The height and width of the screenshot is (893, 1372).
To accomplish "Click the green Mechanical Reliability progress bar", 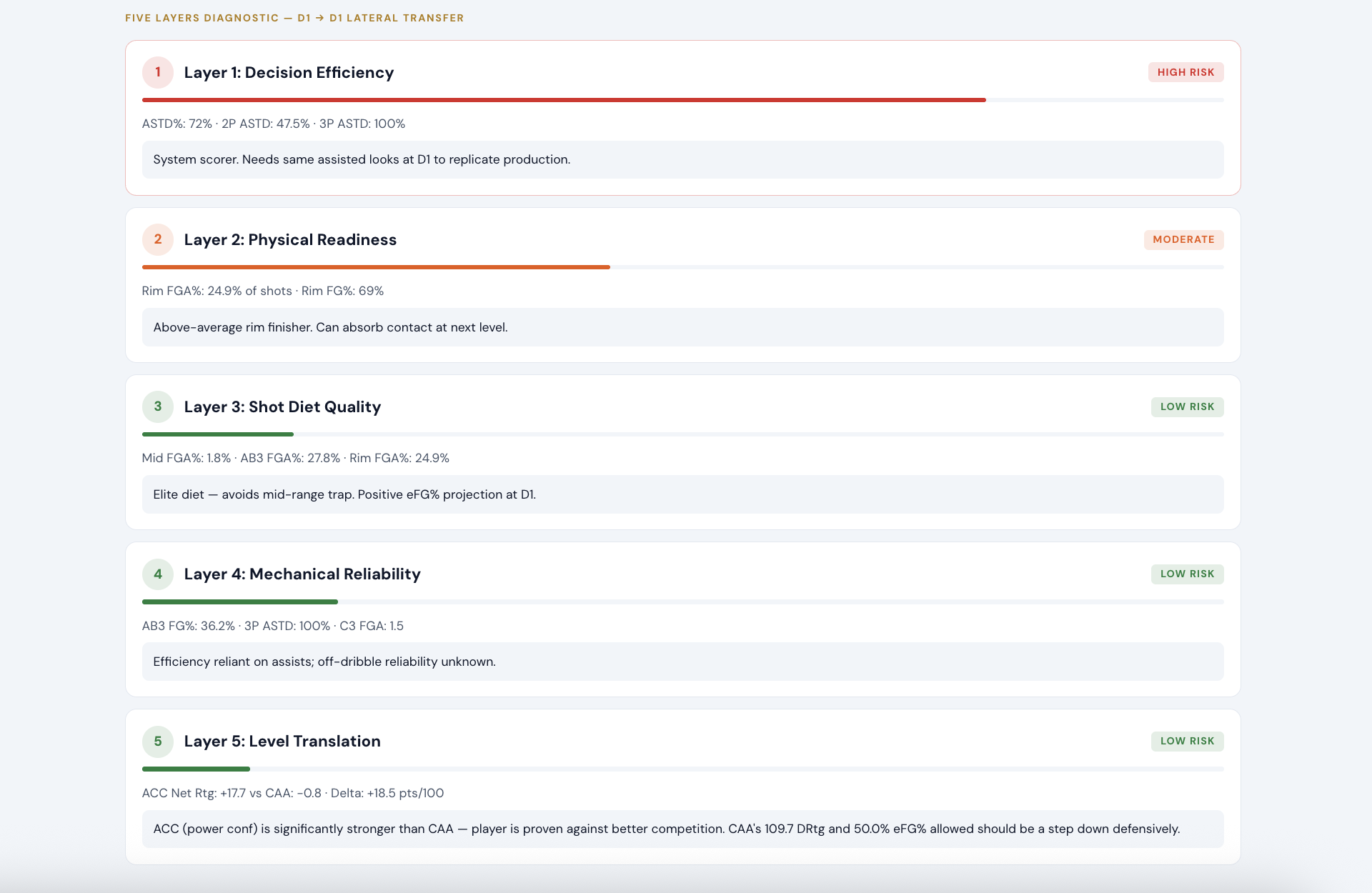I will click(x=240, y=602).
